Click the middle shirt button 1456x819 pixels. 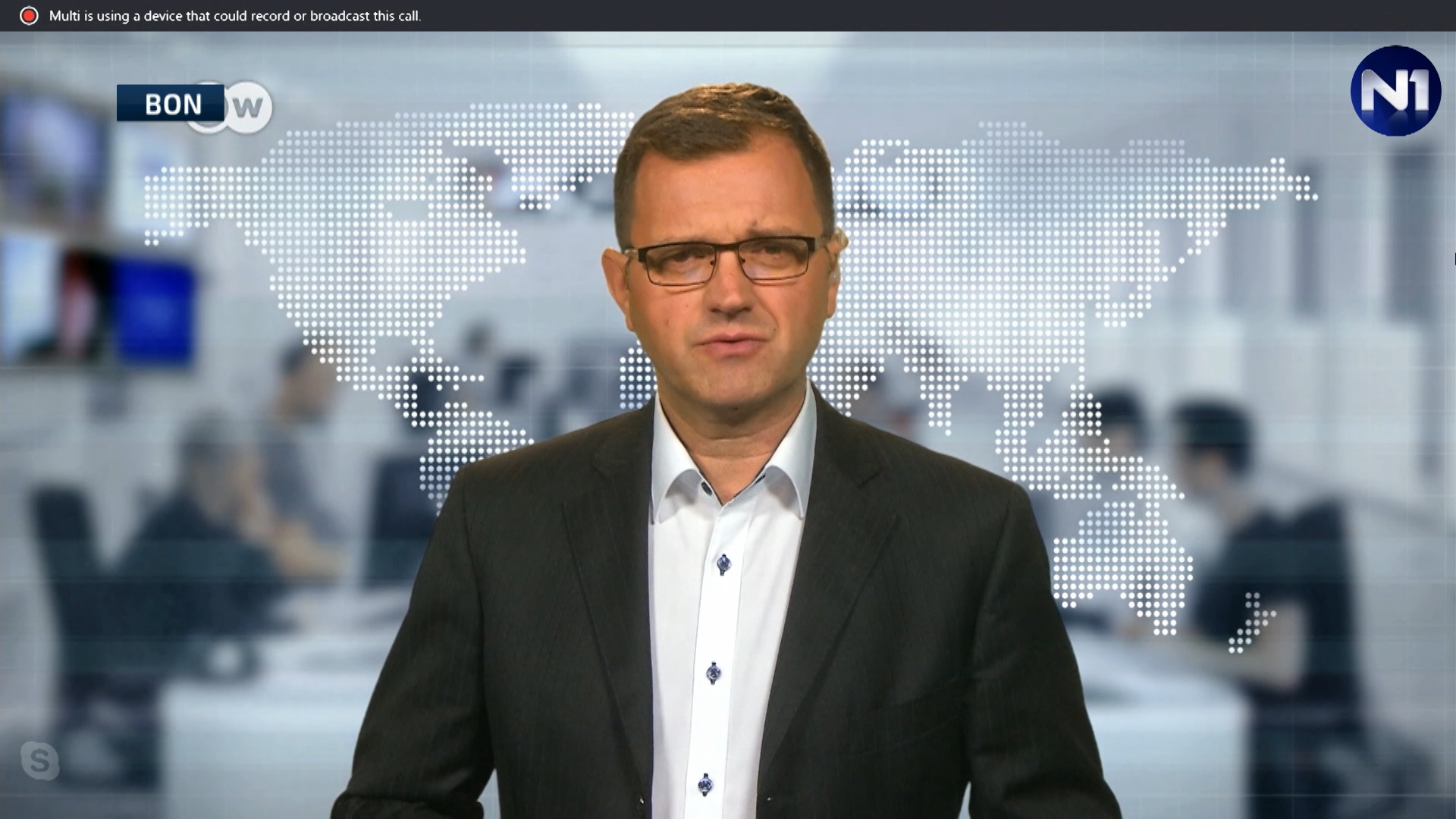(714, 672)
